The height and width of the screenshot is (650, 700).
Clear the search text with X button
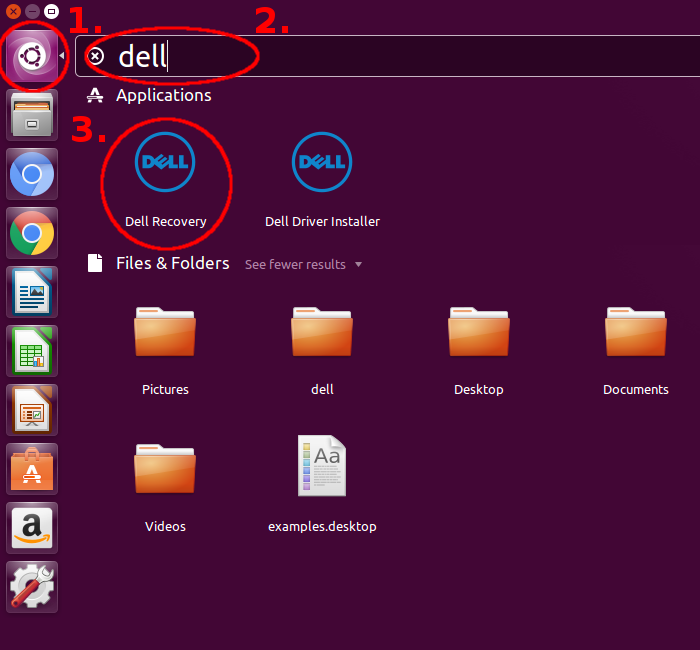click(95, 57)
